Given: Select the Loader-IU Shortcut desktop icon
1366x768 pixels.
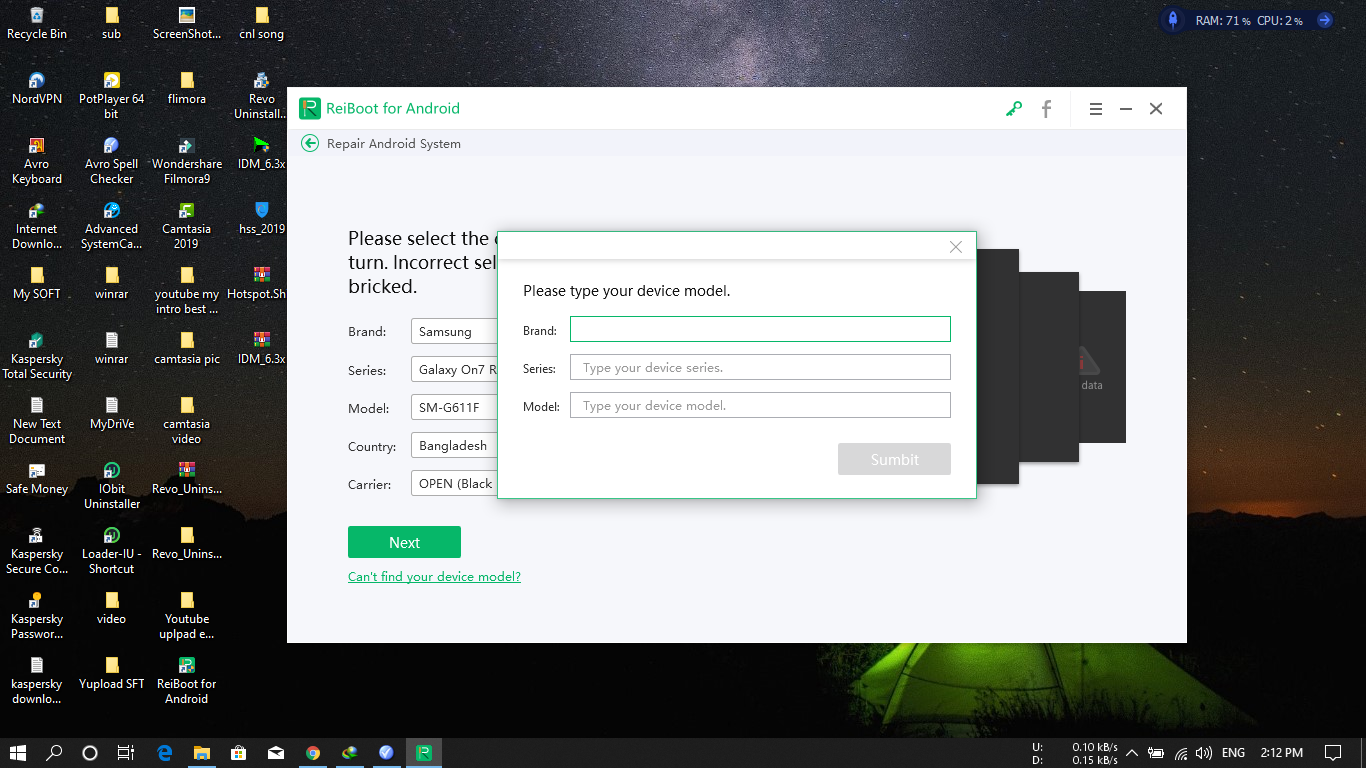Looking at the screenshot, I should tap(111, 550).
